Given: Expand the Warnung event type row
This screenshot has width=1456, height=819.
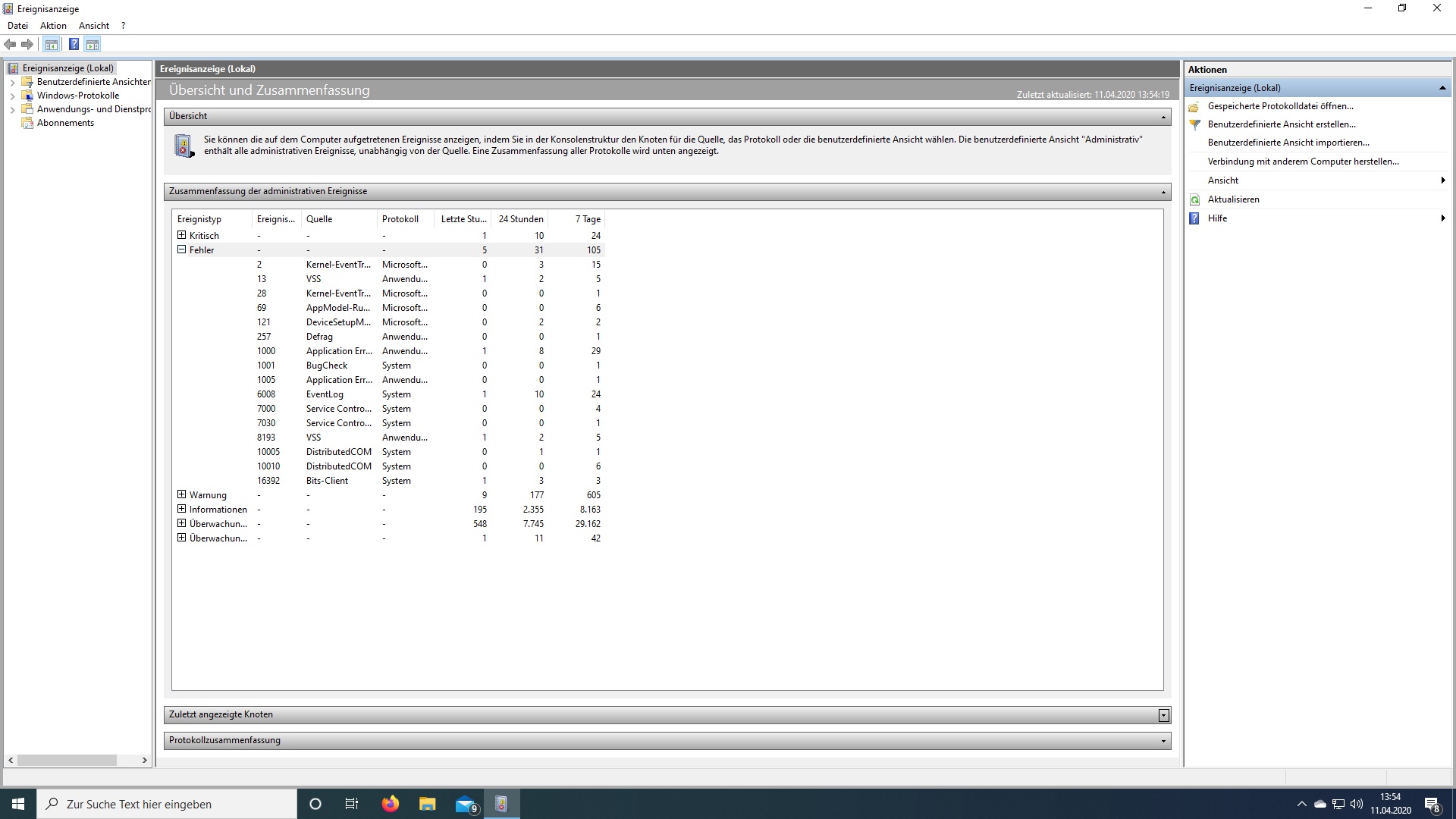Looking at the screenshot, I should tap(181, 494).
